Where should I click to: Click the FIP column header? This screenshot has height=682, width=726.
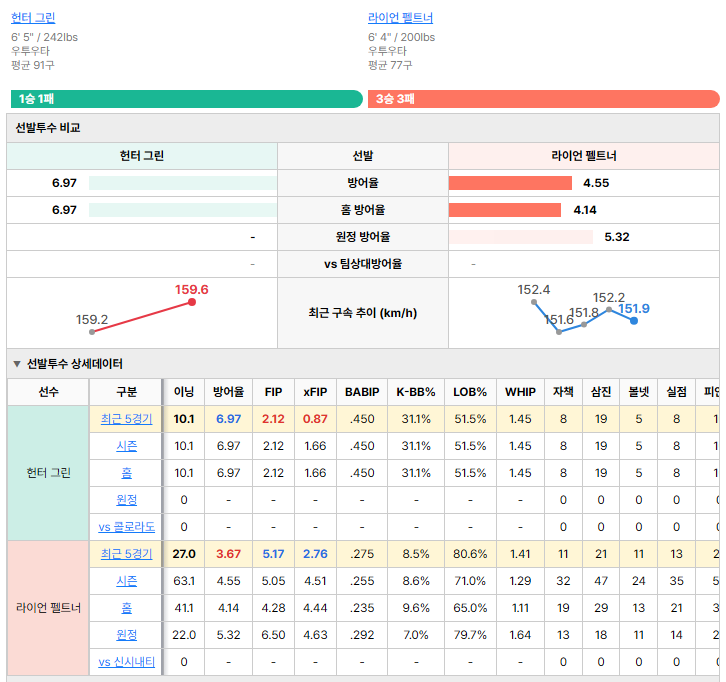[x=273, y=392]
